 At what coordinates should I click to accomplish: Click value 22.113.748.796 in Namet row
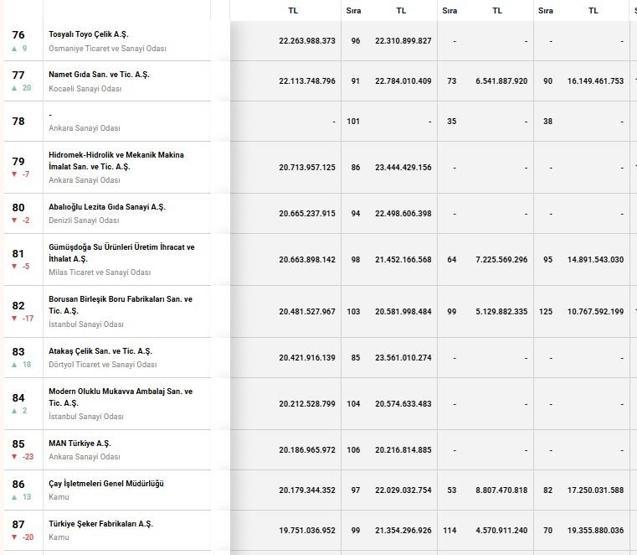coord(307,81)
